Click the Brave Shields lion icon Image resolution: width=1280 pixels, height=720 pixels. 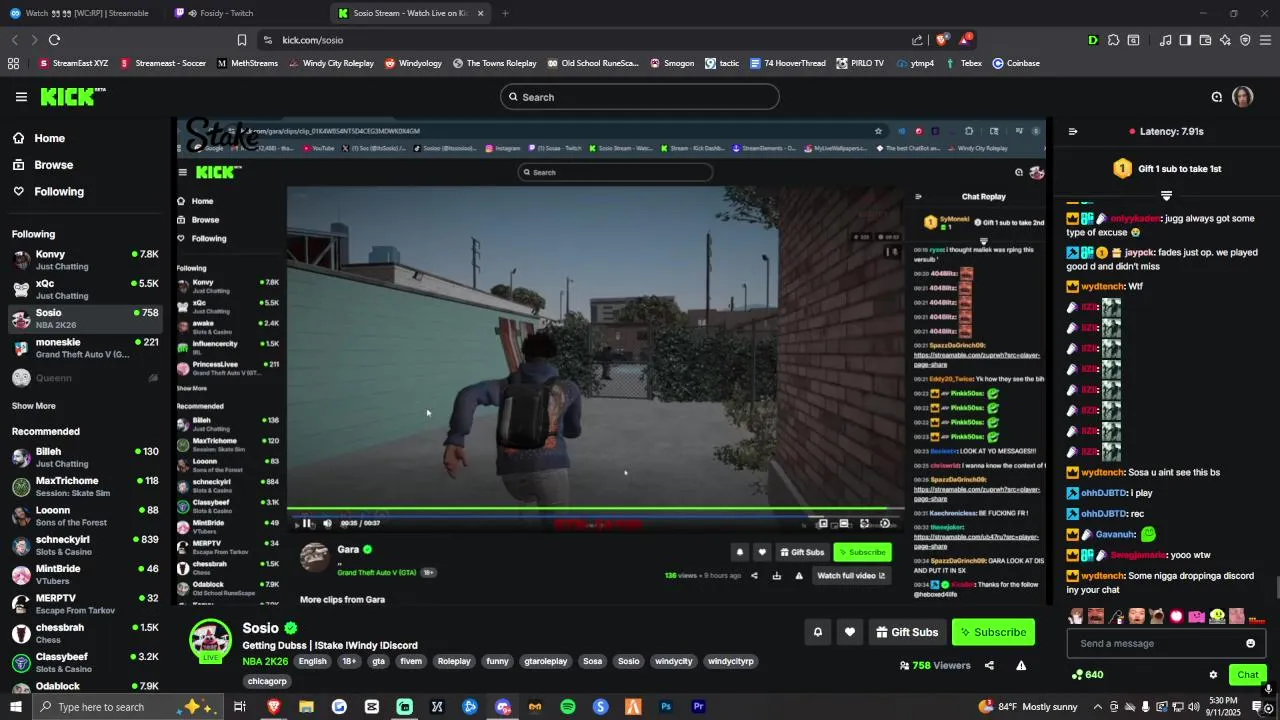[x=941, y=40]
